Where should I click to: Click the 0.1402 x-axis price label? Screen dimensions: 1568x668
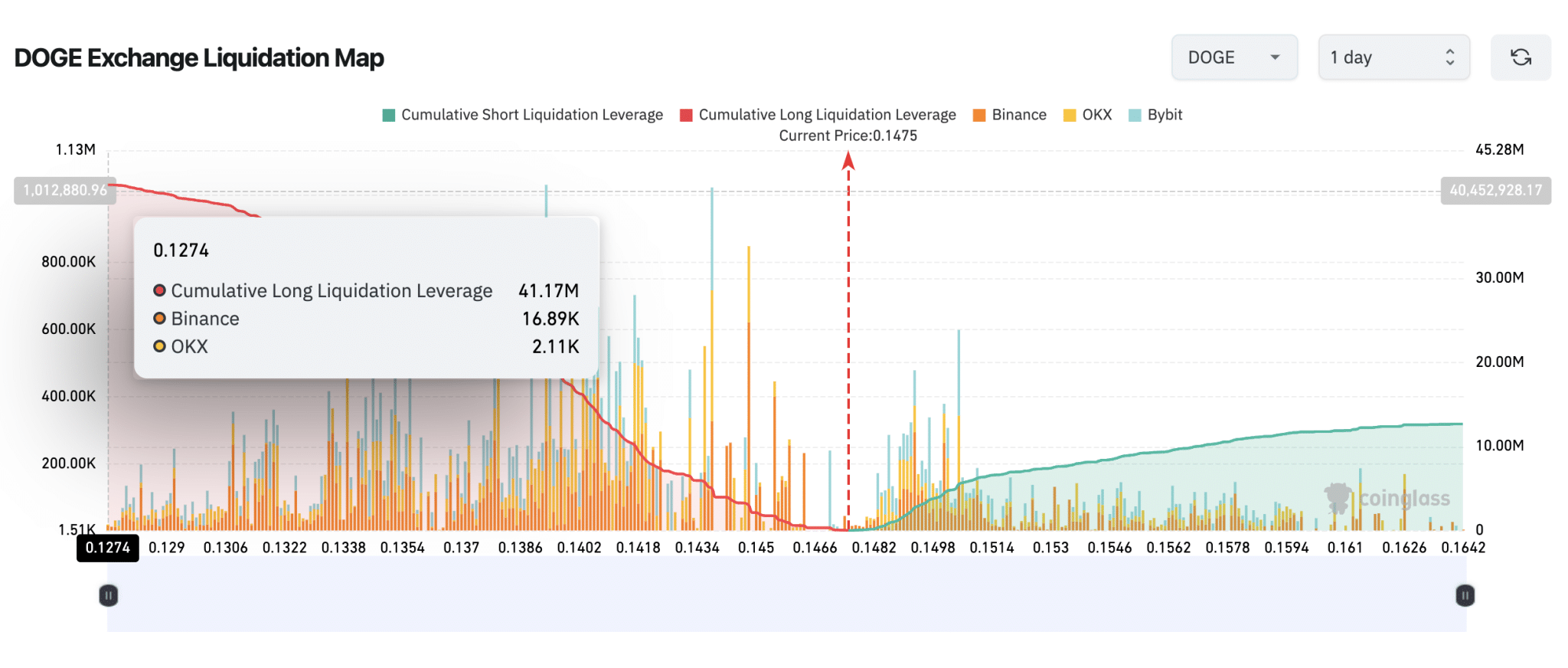[x=580, y=548]
